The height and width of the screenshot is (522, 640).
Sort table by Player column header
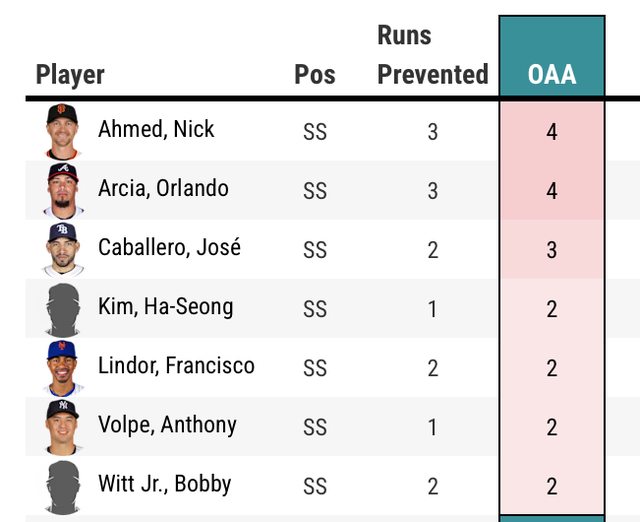tap(70, 75)
